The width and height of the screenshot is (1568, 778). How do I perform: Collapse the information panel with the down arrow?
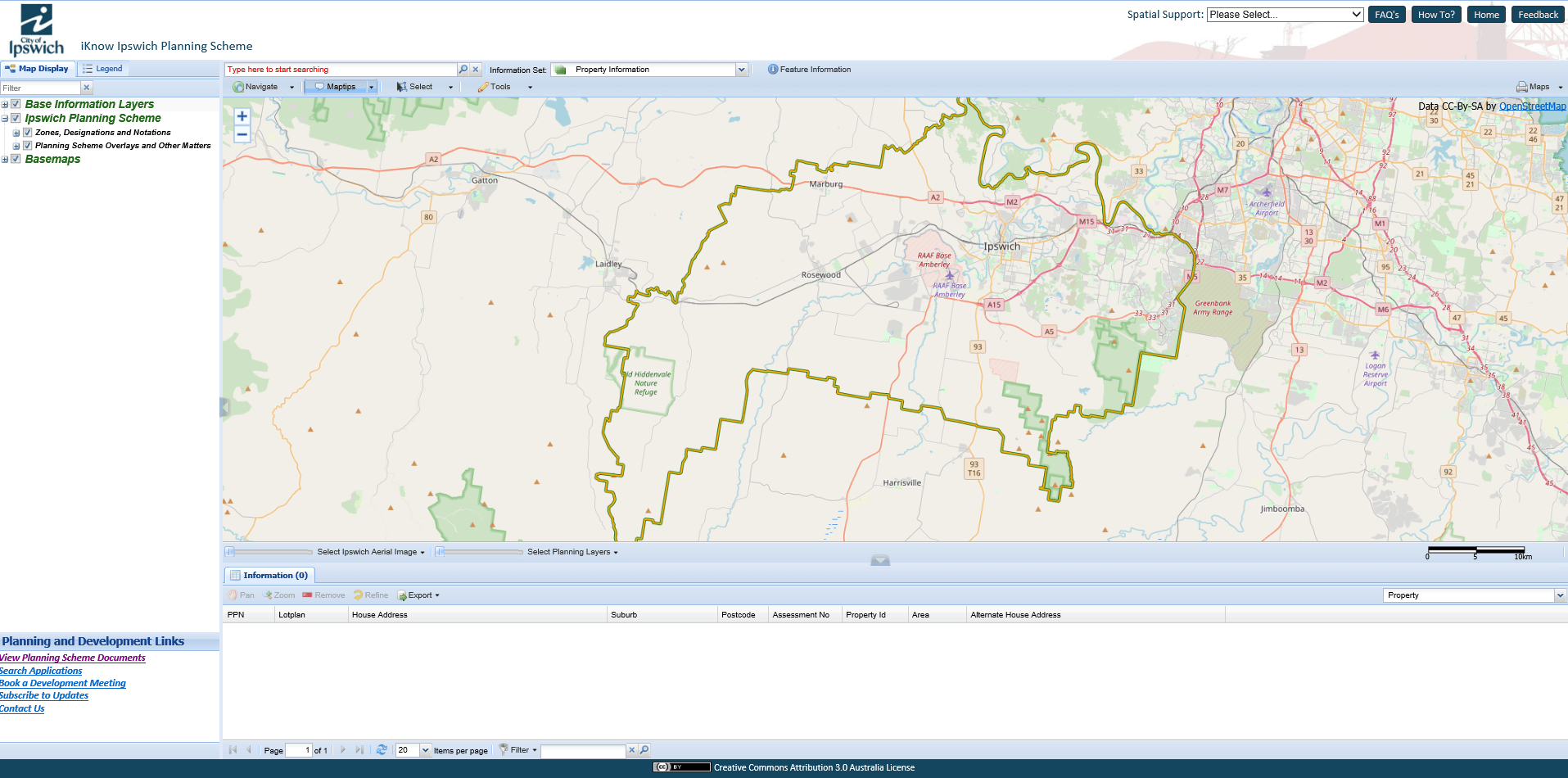879,560
